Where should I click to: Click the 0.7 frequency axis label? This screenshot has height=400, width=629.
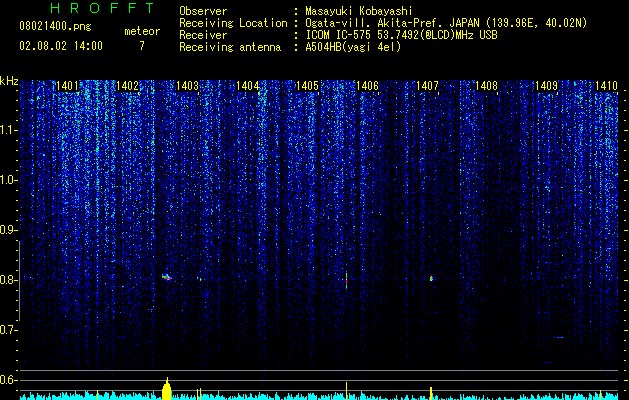pyautogui.click(x=9, y=330)
